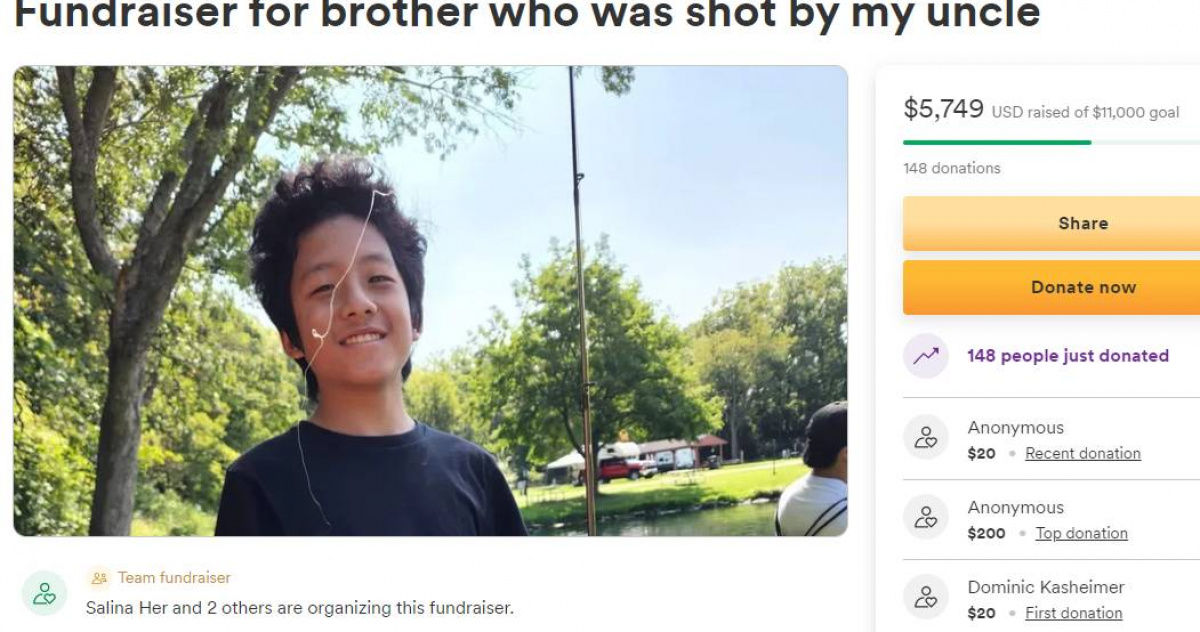
Task: Click the Dominic Kasheimer donor name
Action: click(1046, 587)
